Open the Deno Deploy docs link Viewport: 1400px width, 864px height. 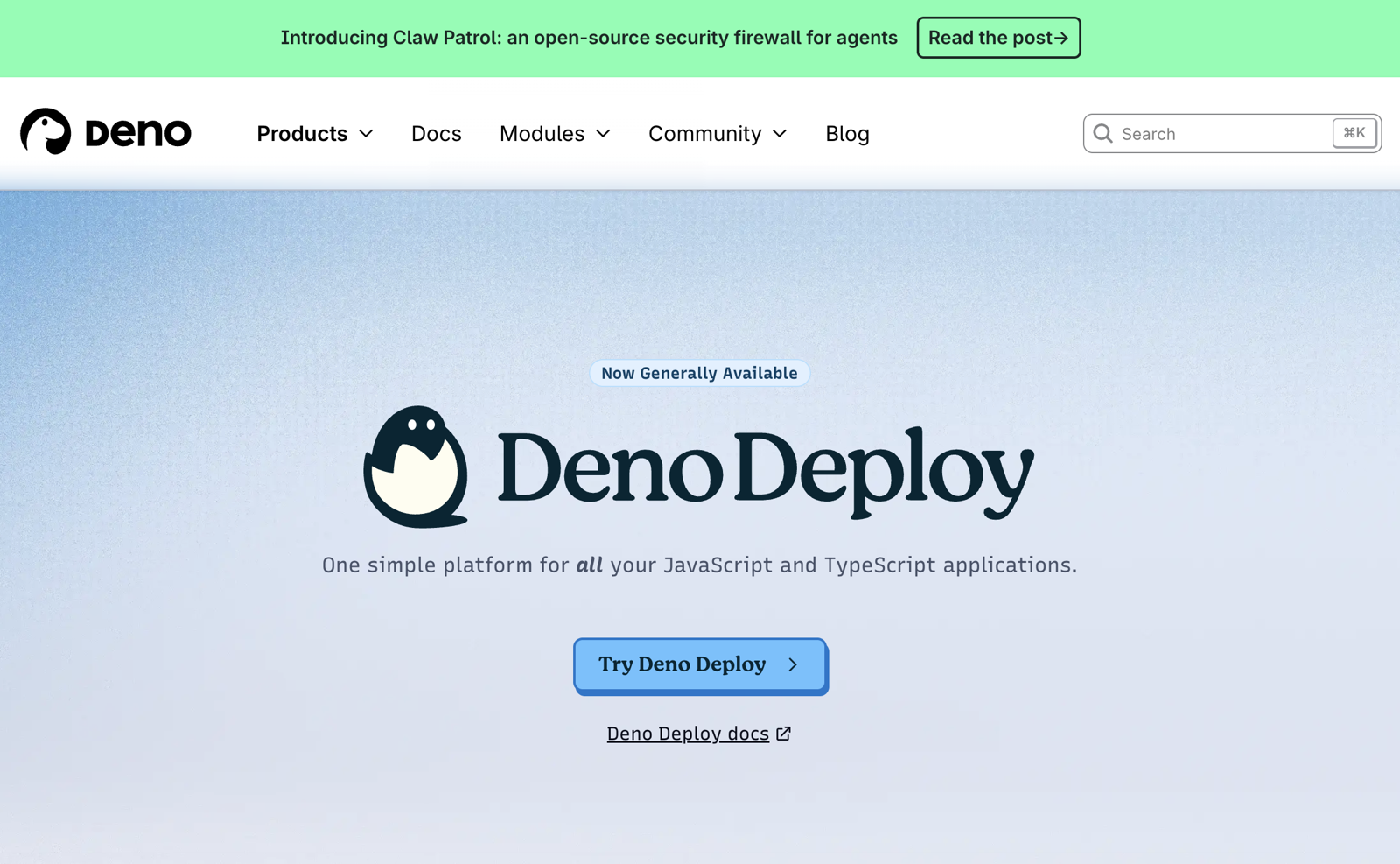pos(688,734)
